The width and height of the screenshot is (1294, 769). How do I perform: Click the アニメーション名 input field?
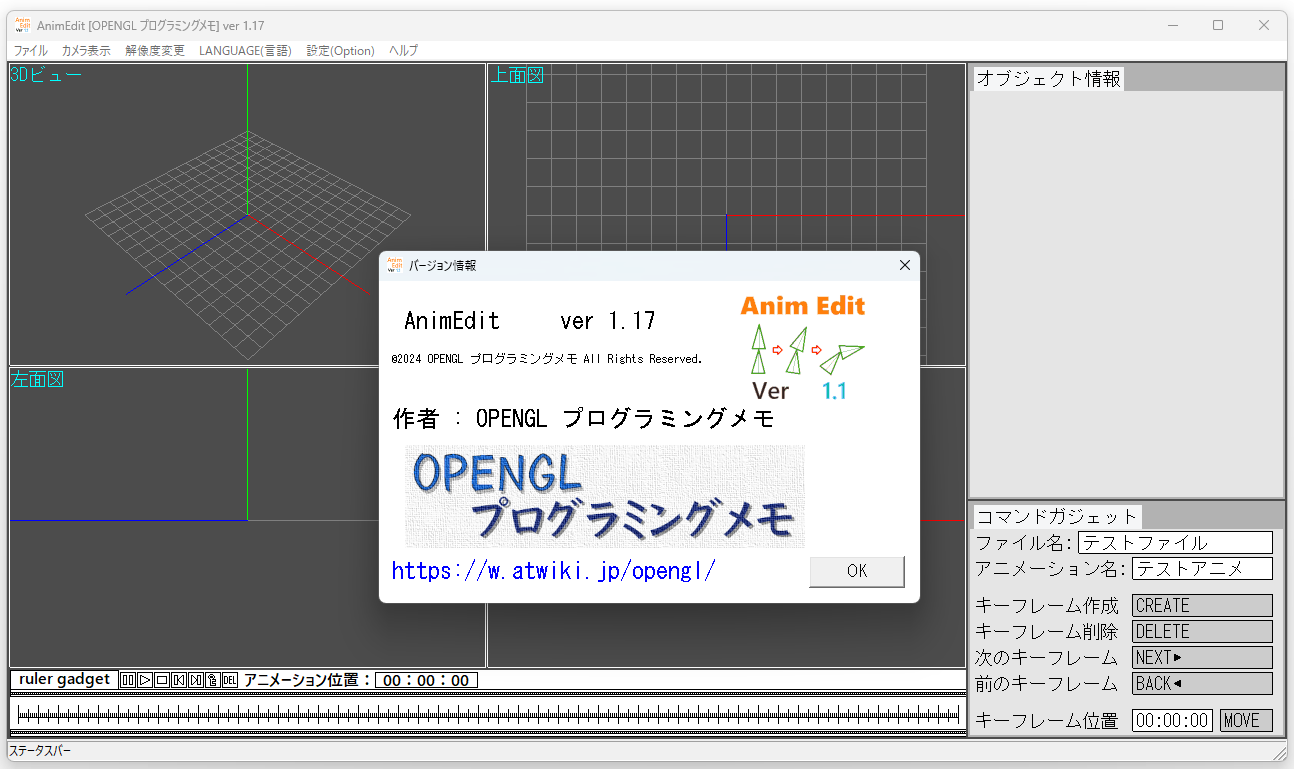click(1202, 568)
